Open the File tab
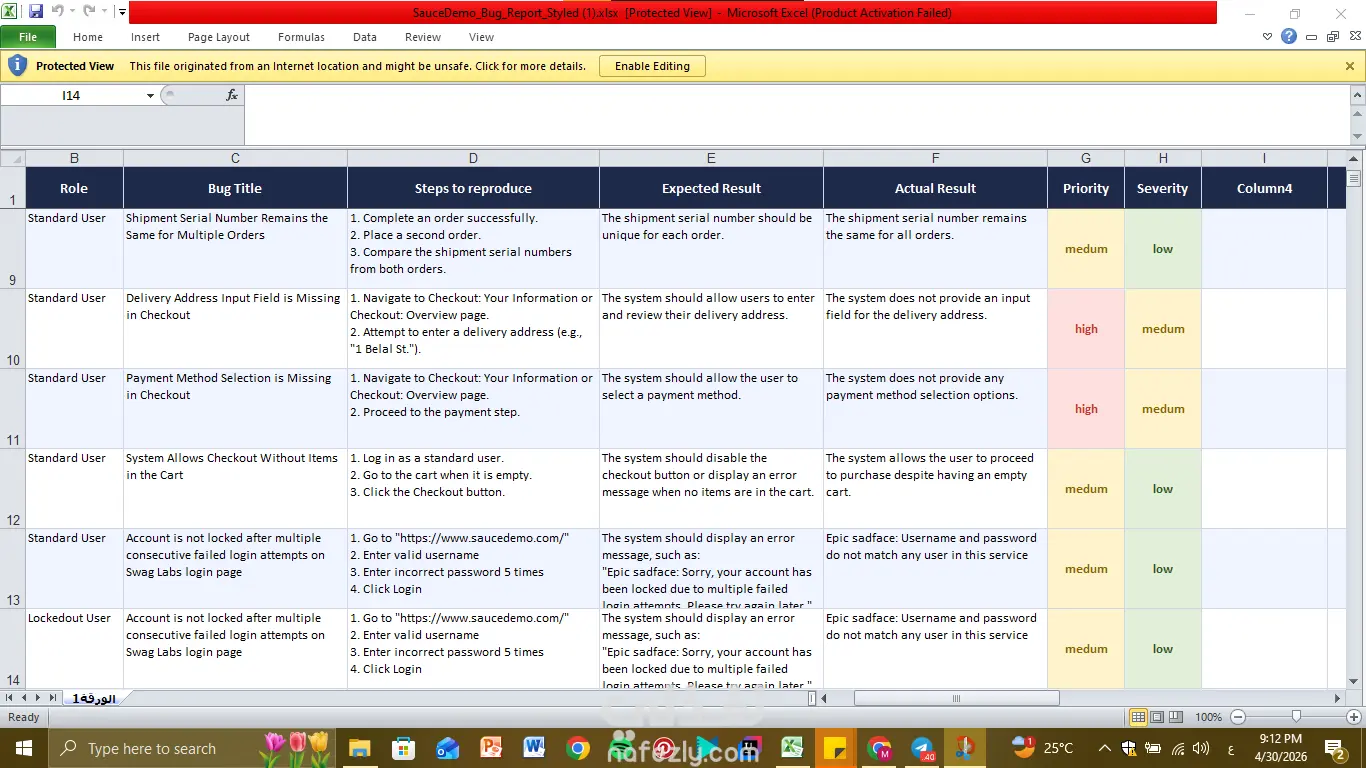Screen dimensions: 1366x768 [x=28, y=37]
